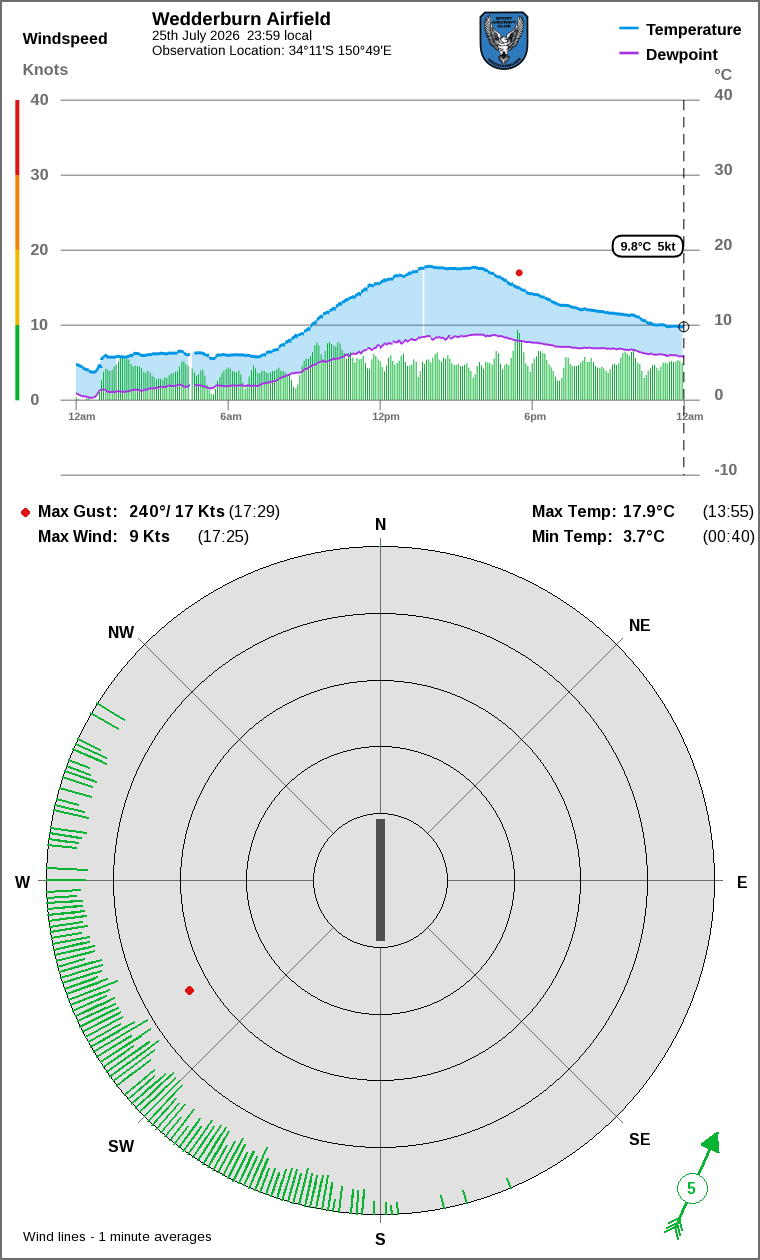Click the Max Gust value 240°/ 17 Kts
The height and width of the screenshot is (1260, 760).
[x=177, y=511]
